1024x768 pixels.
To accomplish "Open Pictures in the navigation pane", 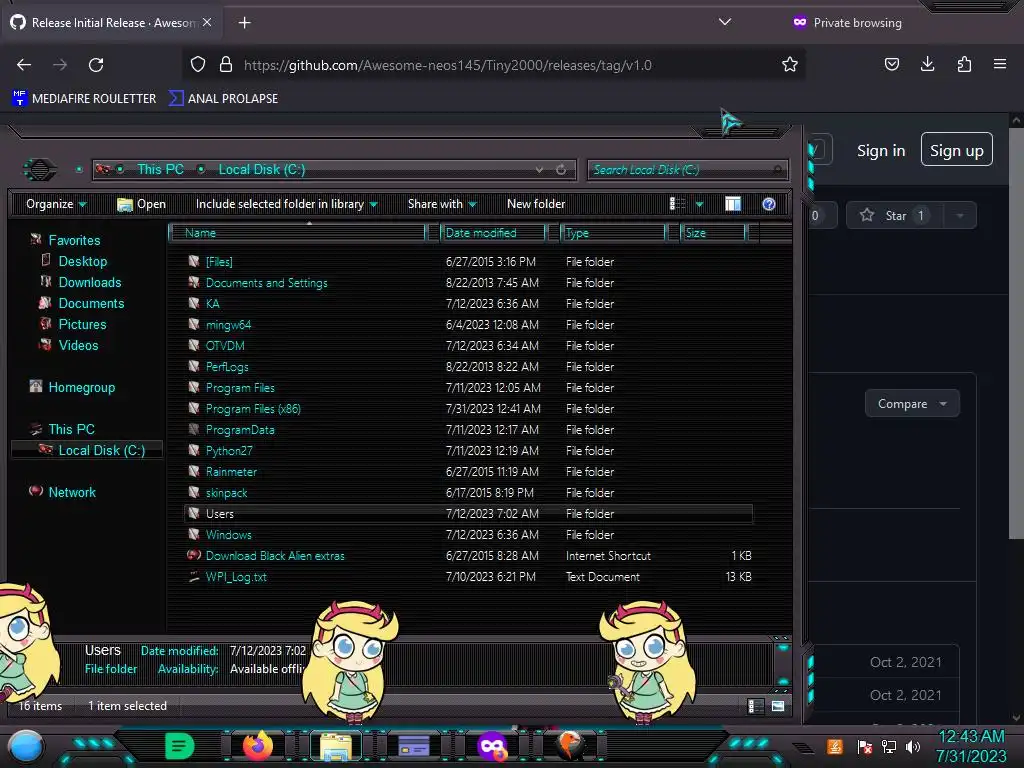I will [82, 324].
